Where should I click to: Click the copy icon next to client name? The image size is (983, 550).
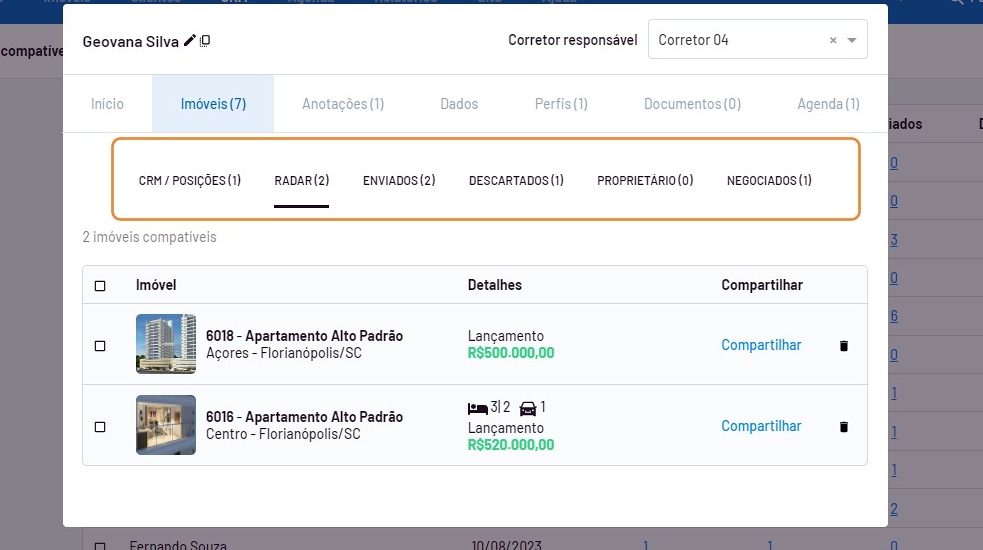pos(205,41)
